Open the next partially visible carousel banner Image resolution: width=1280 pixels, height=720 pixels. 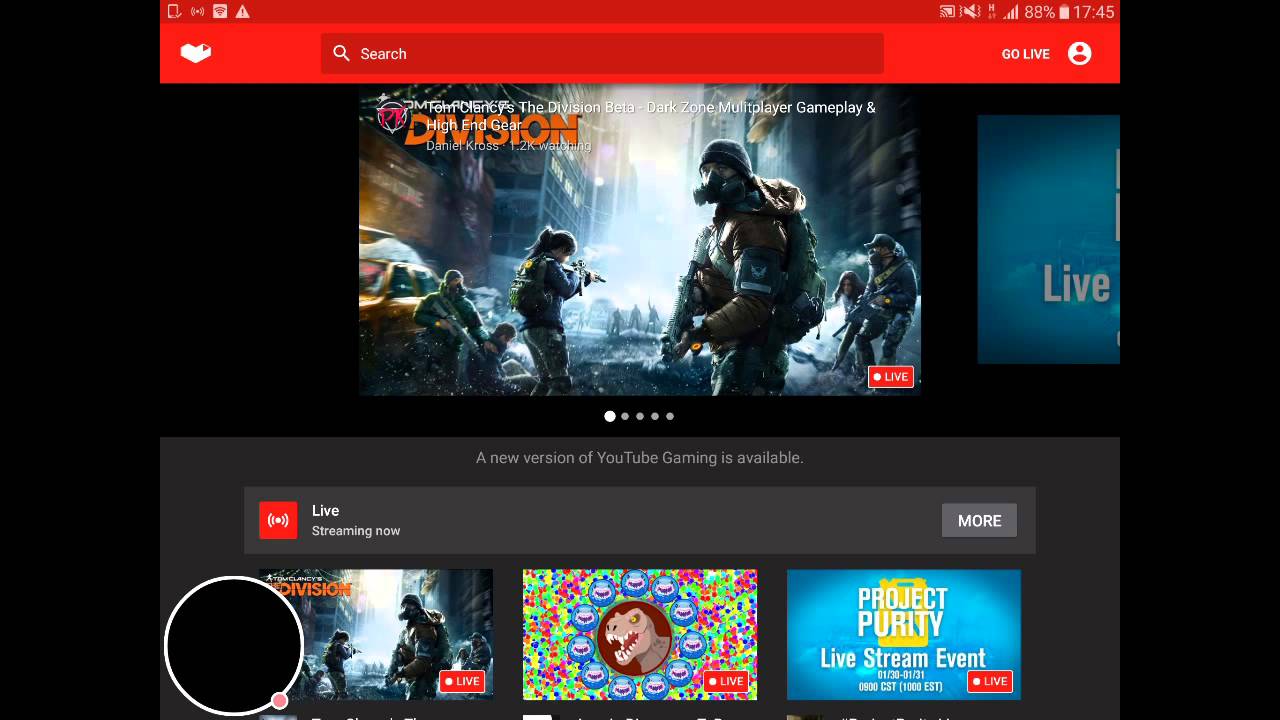pyautogui.click(x=1048, y=239)
